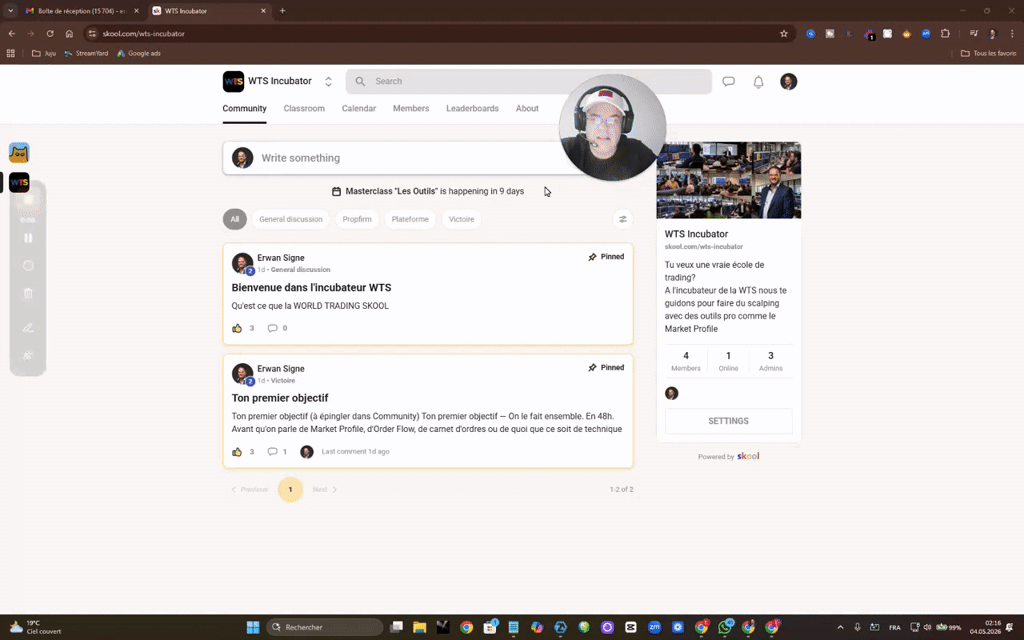Open the About tab
The height and width of the screenshot is (640, 1024).
[527, 108]
